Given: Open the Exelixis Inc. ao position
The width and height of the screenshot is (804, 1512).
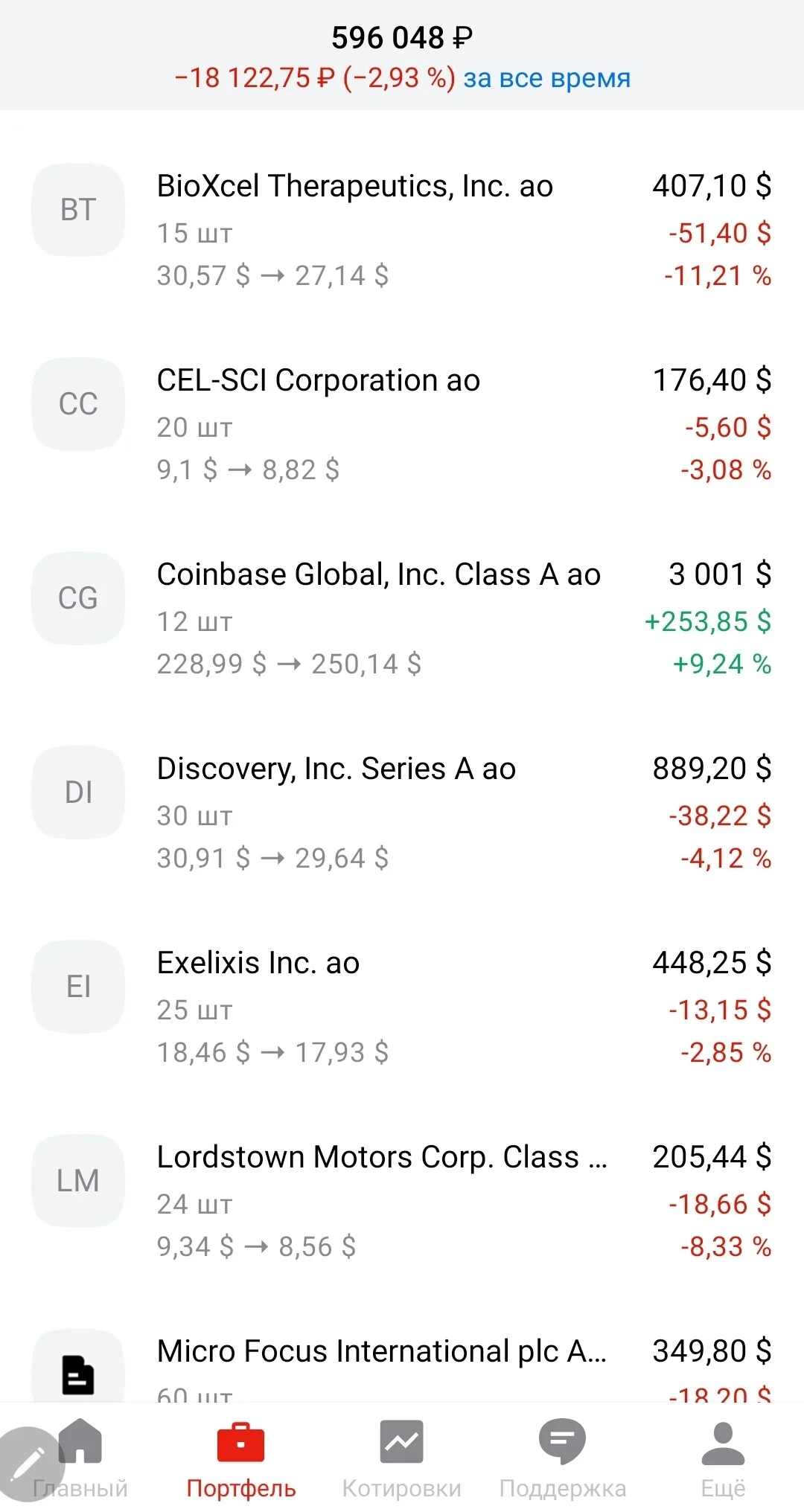Looking at the screenshot, I should 402,1007.
